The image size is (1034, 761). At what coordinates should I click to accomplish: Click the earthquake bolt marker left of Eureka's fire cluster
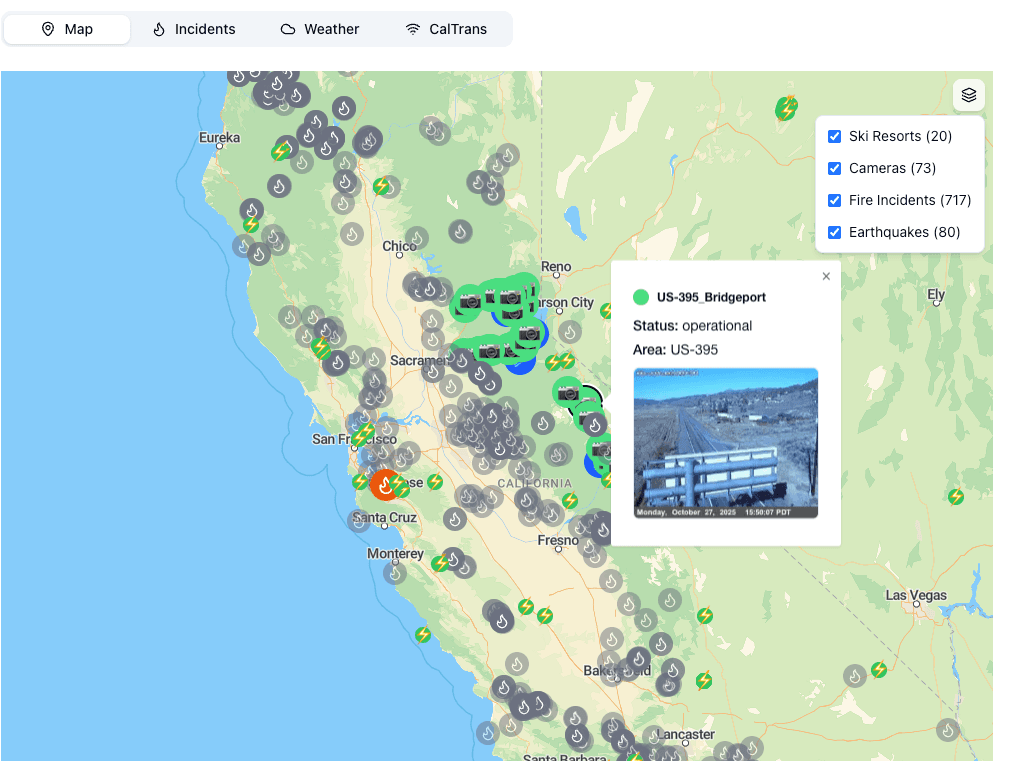(x=280, y=152)
